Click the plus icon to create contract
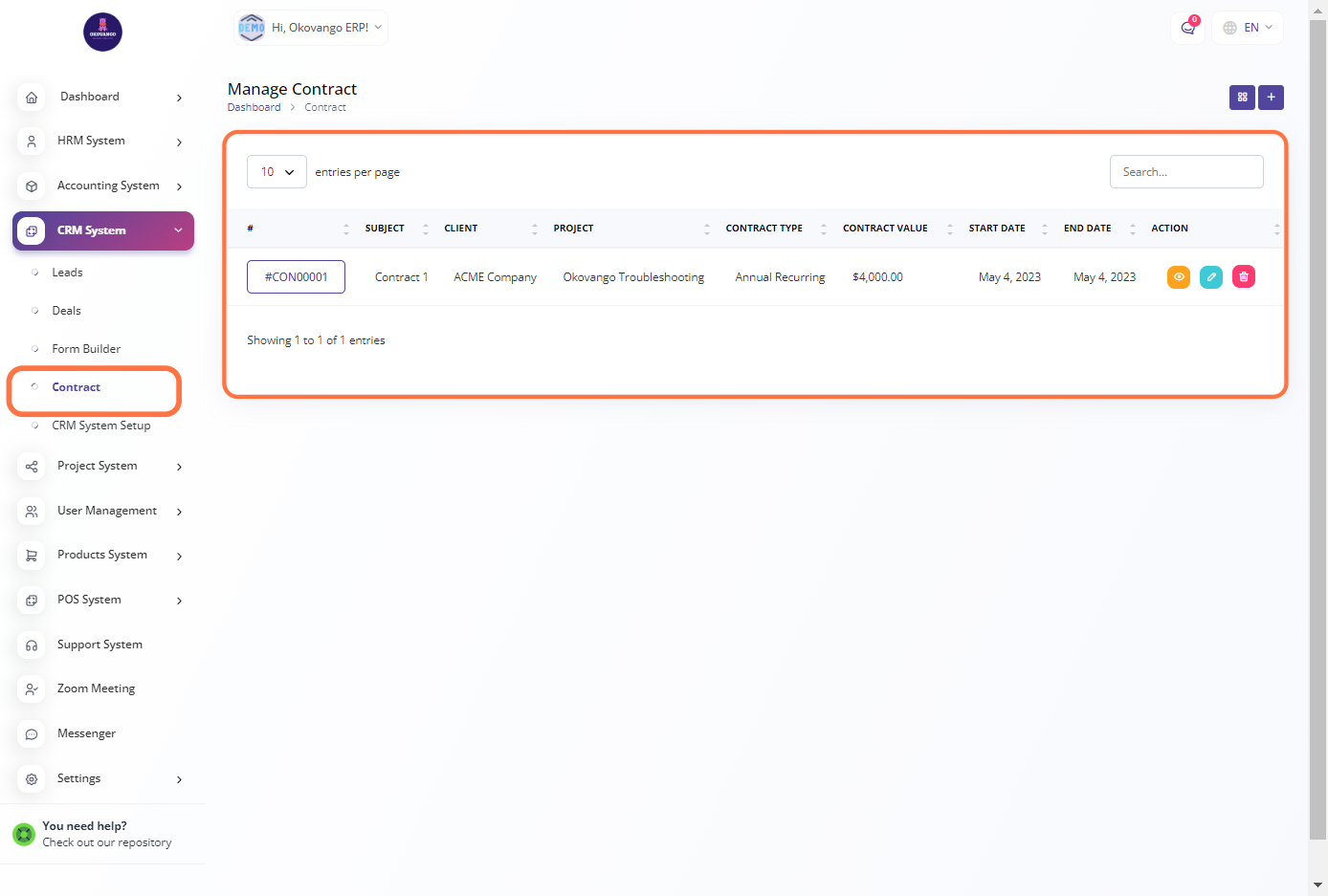Screen dimensions: 1328x896 (1271, 98)
